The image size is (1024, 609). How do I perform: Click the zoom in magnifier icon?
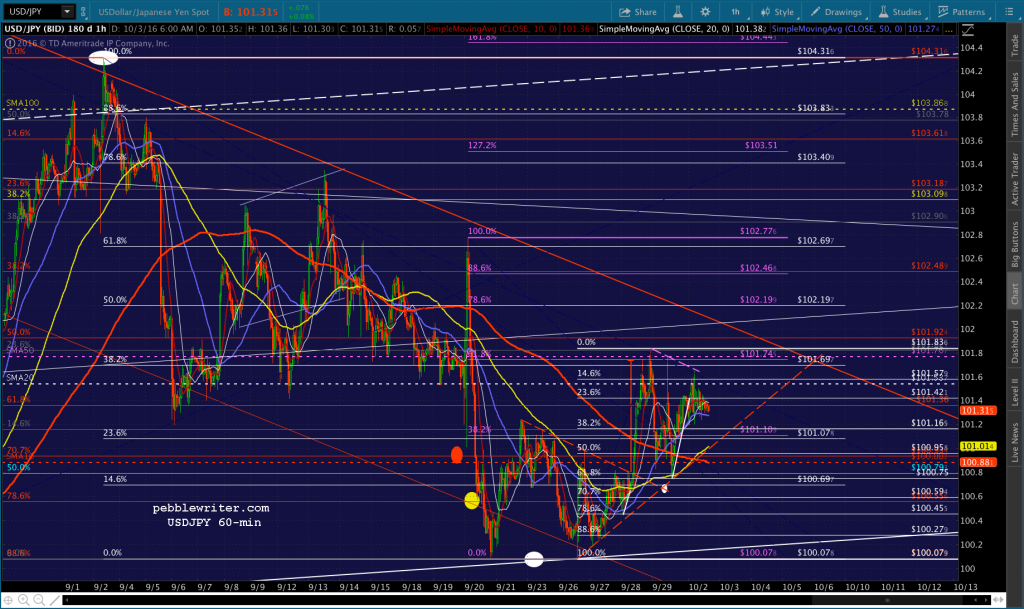[24, 600]
